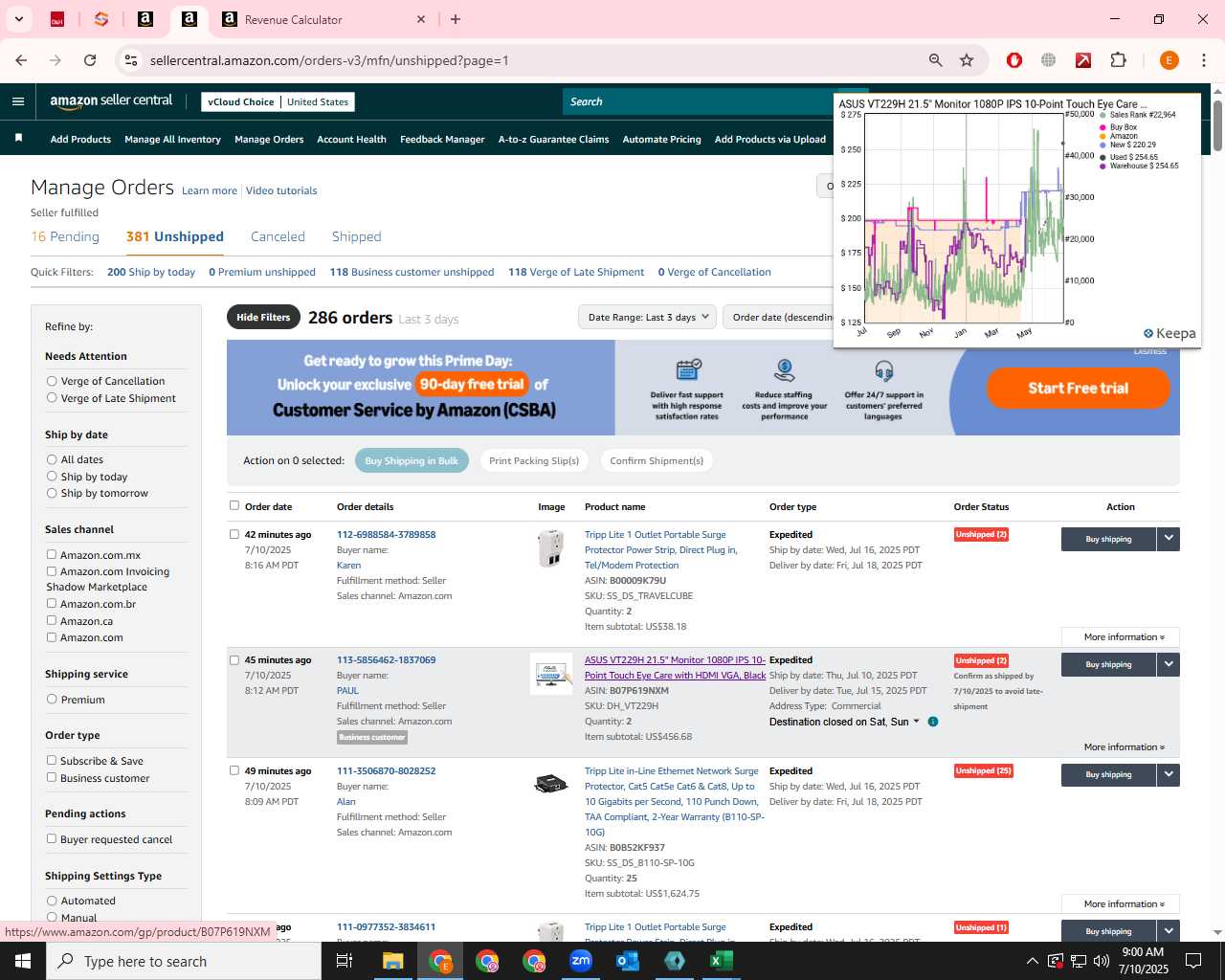Switch to the 16 Pending tab
The height and width of the screenshot is (980, 1225).
(65, 236)
